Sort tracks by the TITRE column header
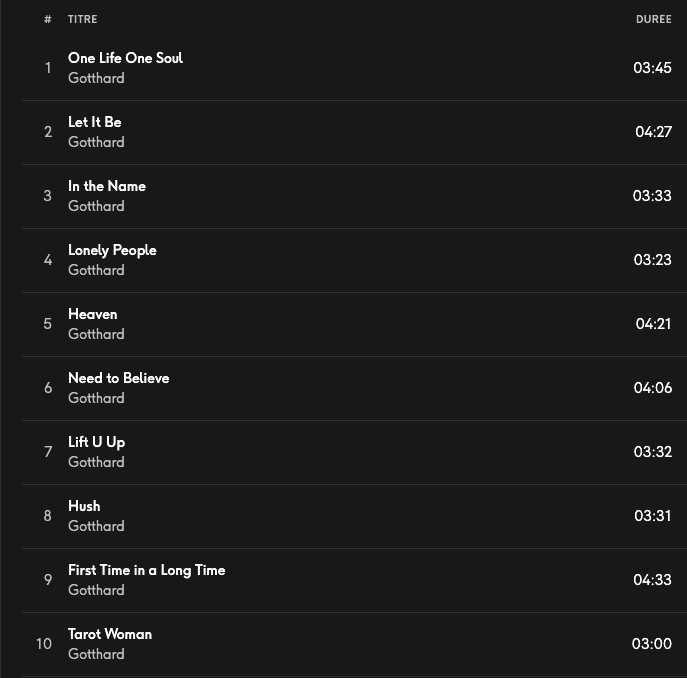687x678 pixels. click(82, 19)
